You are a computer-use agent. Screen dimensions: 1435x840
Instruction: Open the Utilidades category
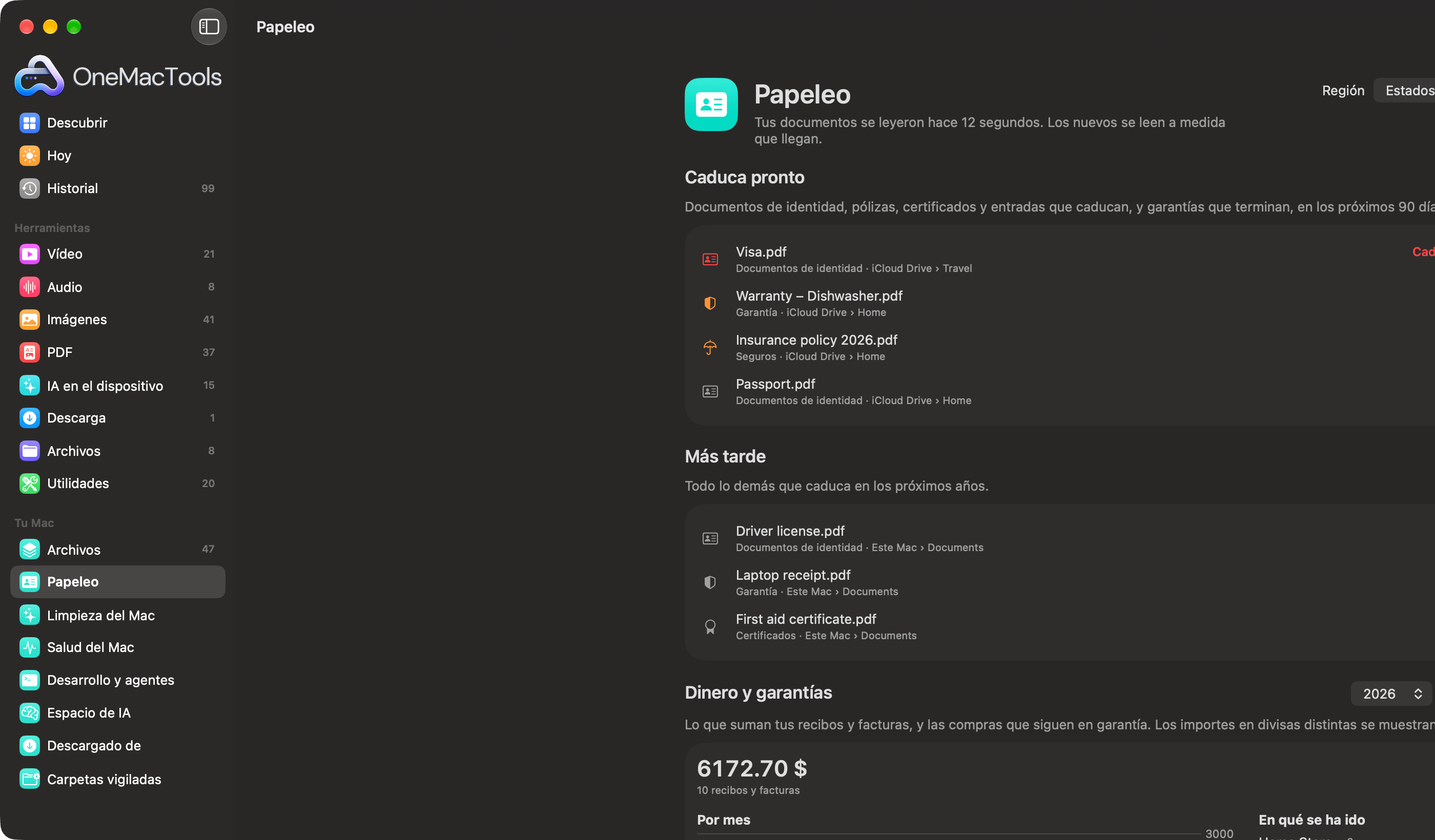pos(117,483)
